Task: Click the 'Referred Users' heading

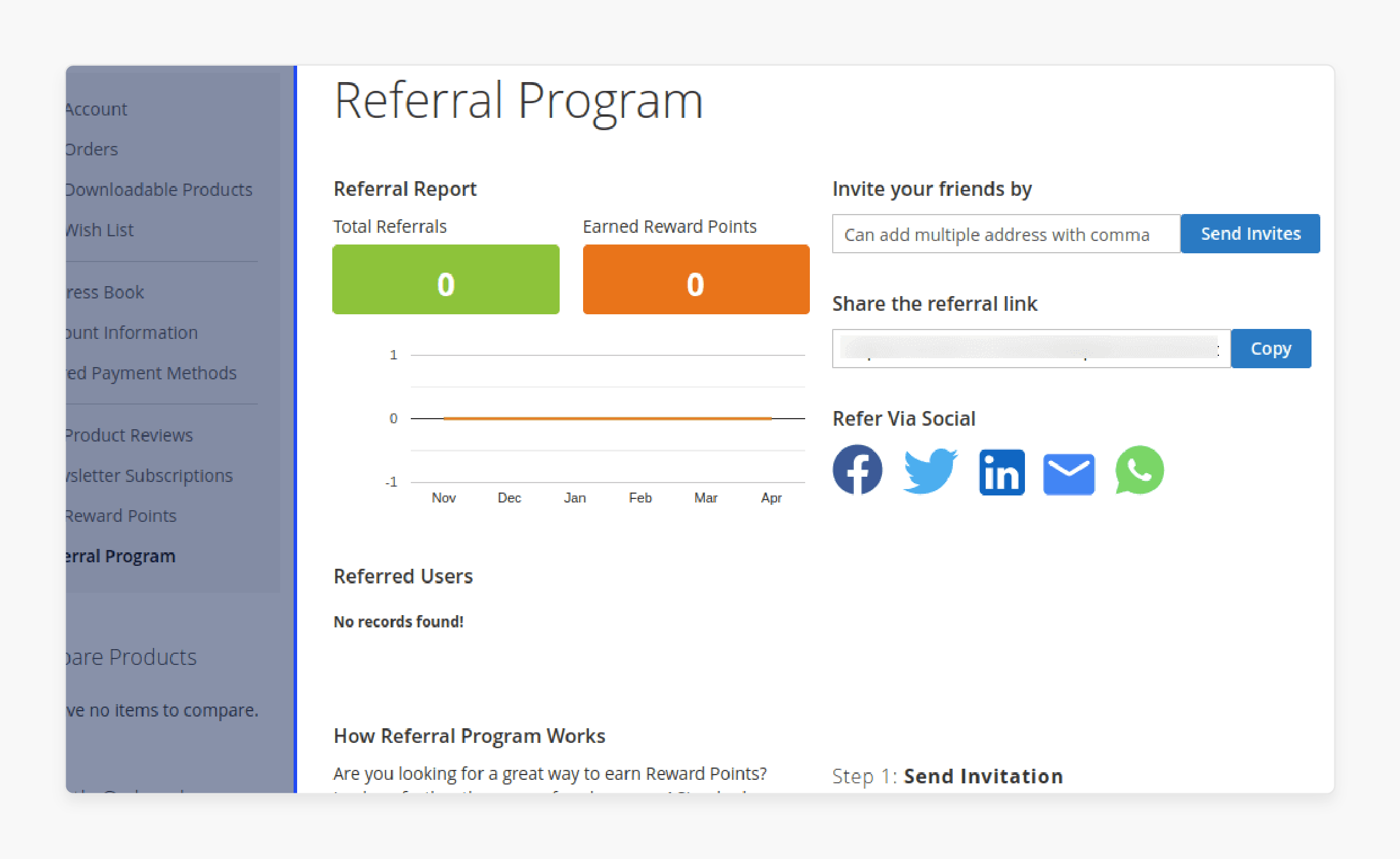Action: coord(403,576)
